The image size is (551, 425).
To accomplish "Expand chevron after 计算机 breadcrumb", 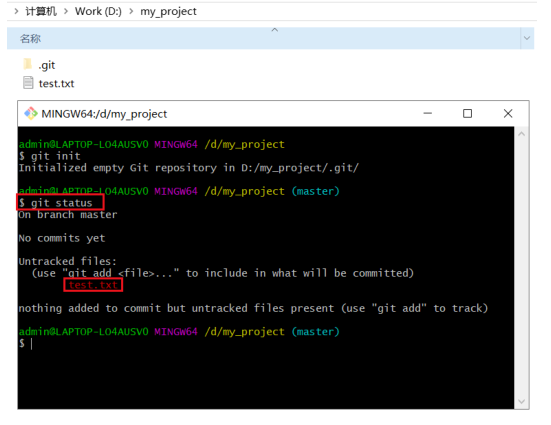I will pos(66,11).
